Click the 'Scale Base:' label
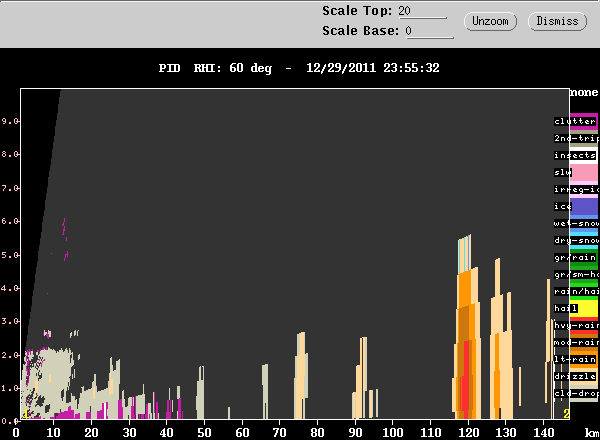Screen dimensions: 600x440 [360, 31]
